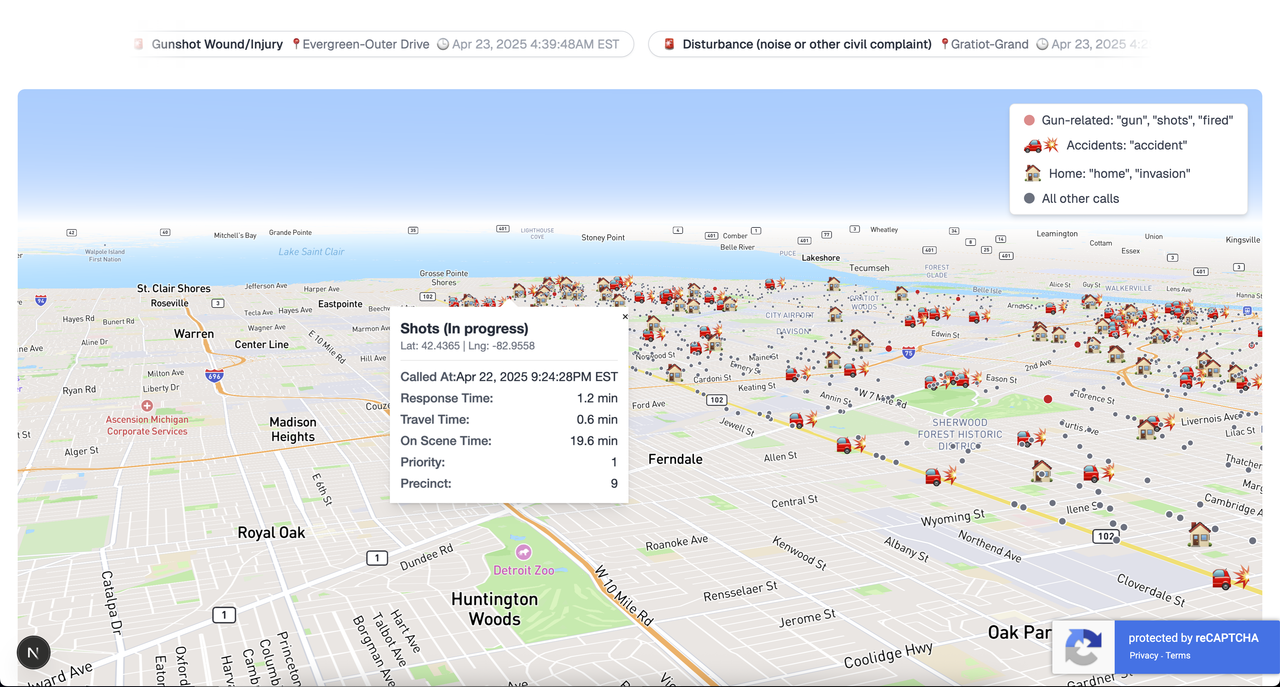The width and height of the screenshot is (1280, 687).
Task: Select the Gunshot Wound/Injury ticker item
Action: pos(384,44)
